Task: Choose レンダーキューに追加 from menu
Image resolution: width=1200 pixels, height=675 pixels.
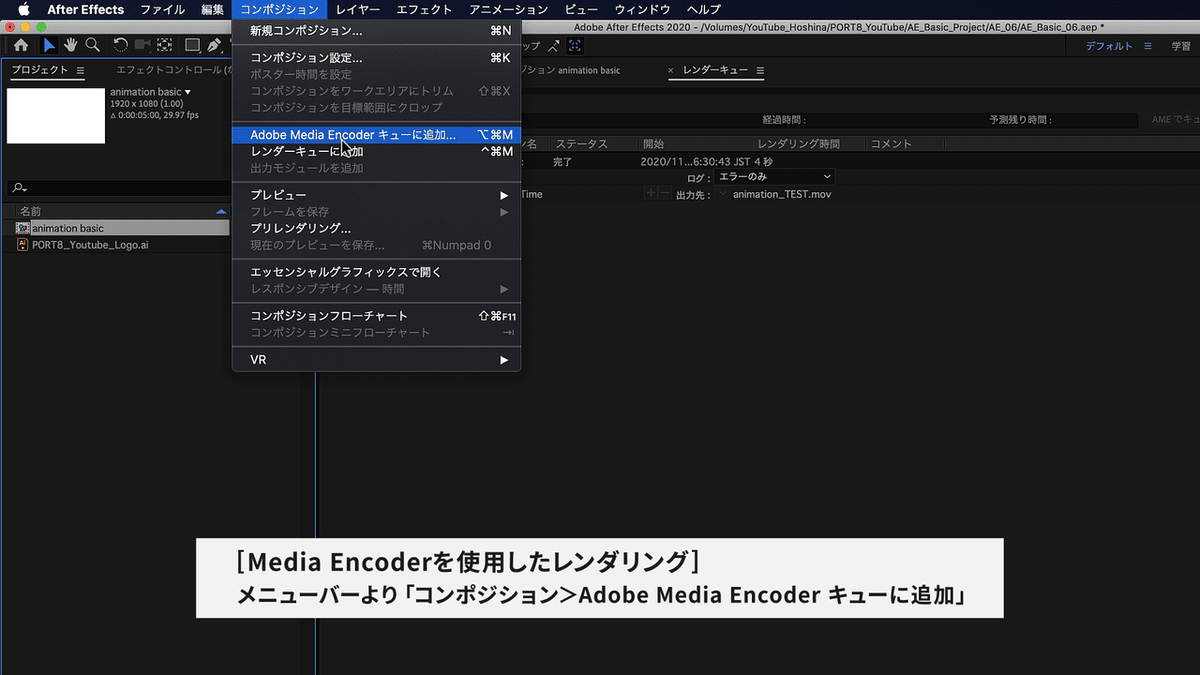Action: pos(376,151)
